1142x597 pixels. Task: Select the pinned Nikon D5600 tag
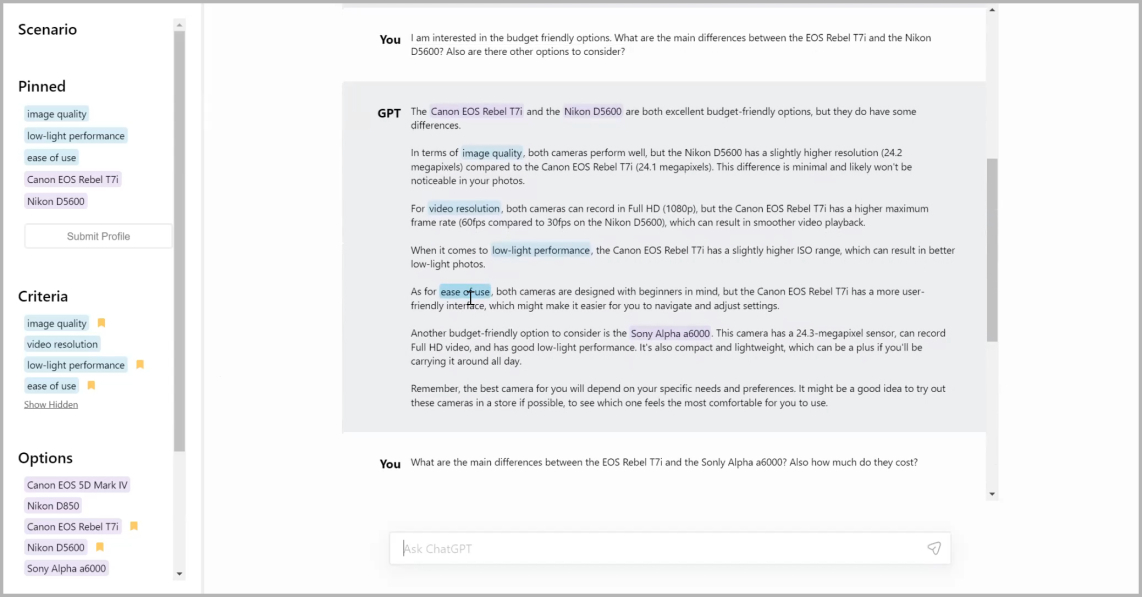pos(56,201)
